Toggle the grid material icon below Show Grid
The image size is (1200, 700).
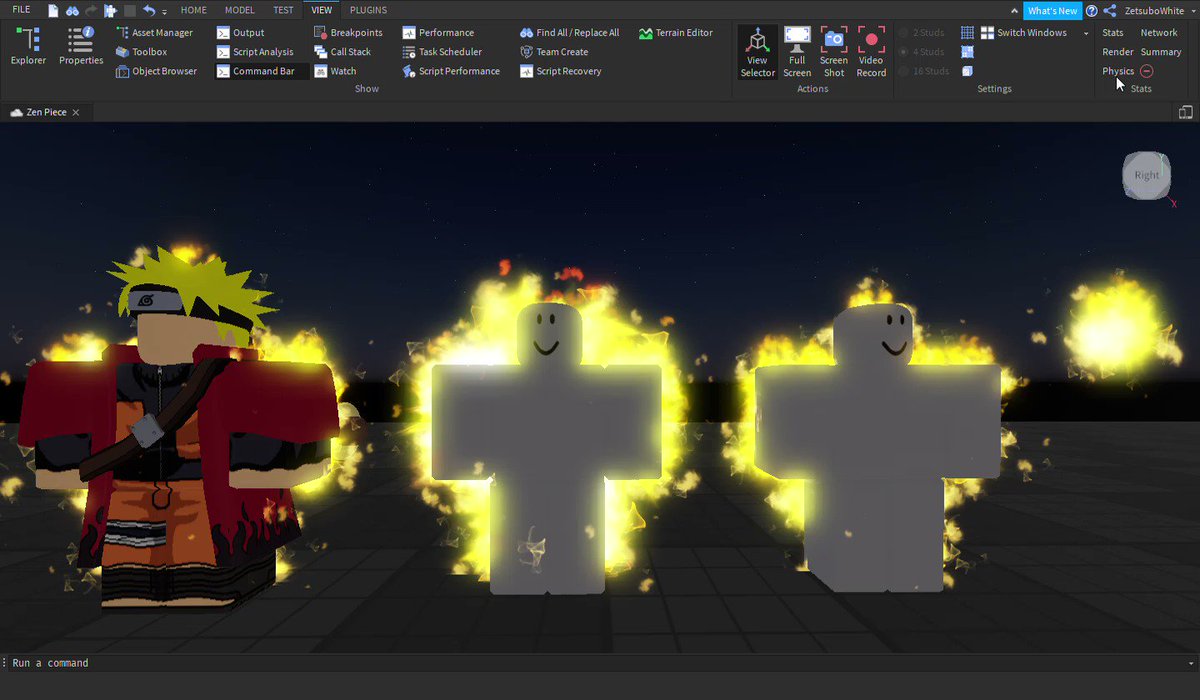[x=967, y=52]
